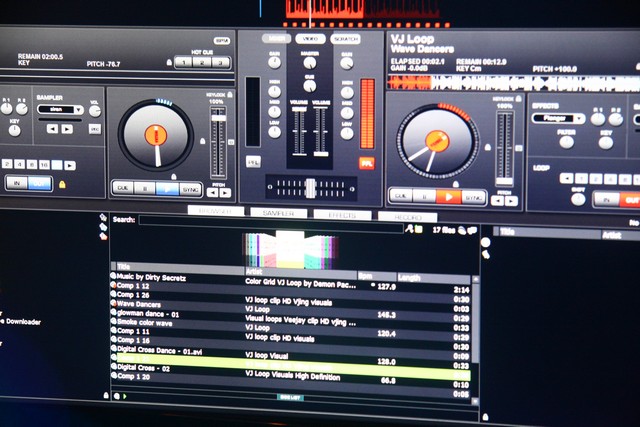The width and height of the screenshot is (640, 427).
Task: Set left deck loop IN point
Action: coord(17,183)
